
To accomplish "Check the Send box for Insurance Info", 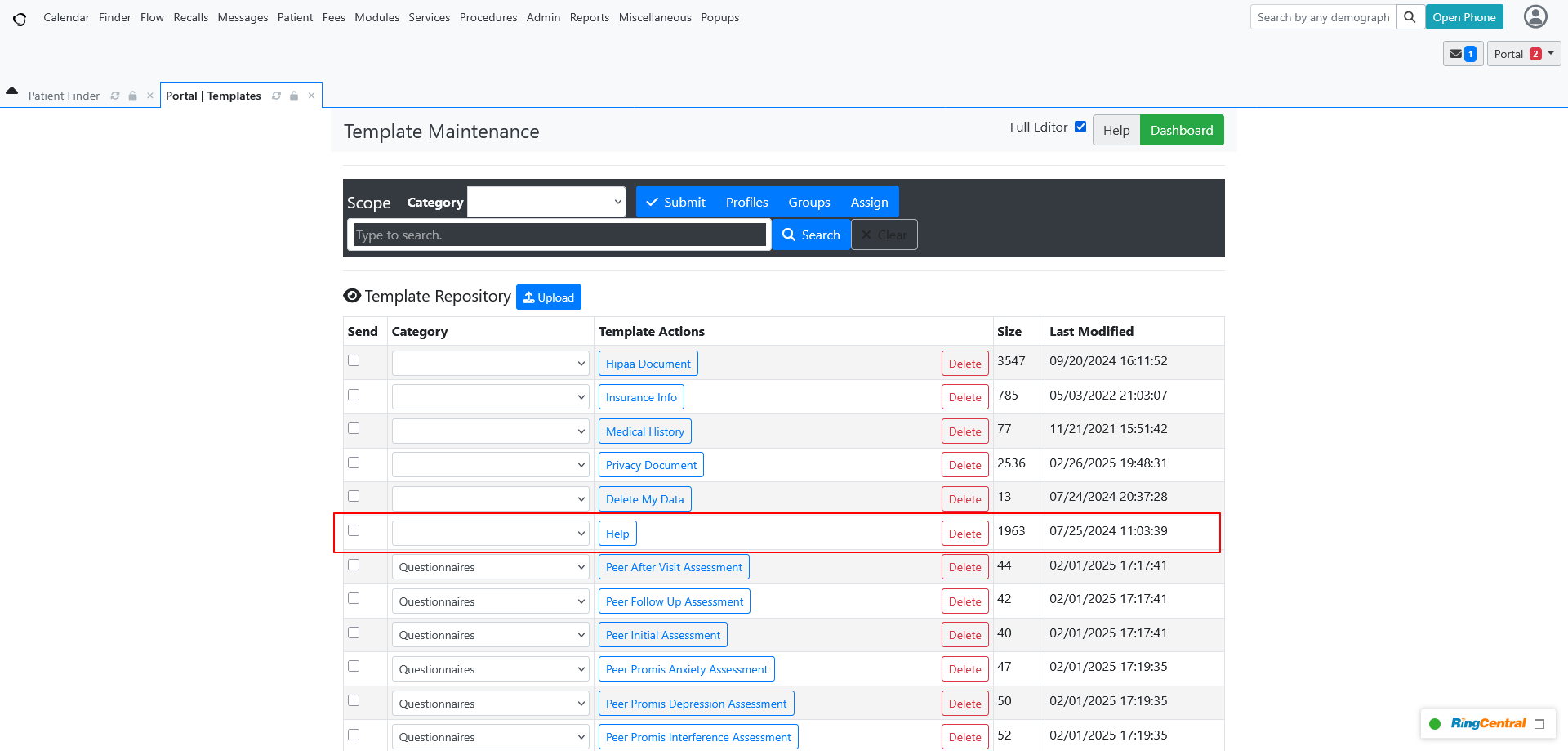I will (354, 395).
